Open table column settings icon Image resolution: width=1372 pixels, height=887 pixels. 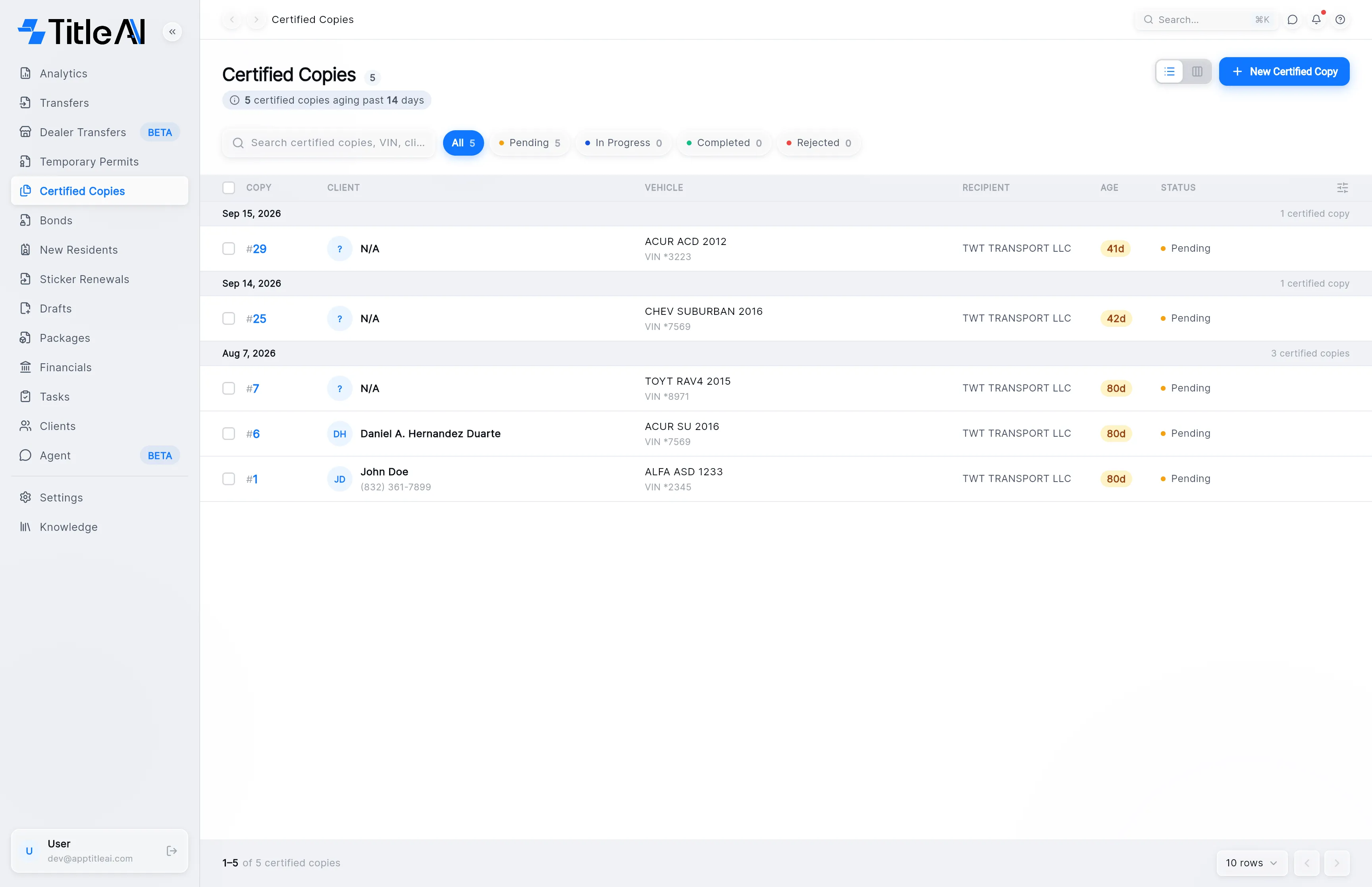point(1342,188)
